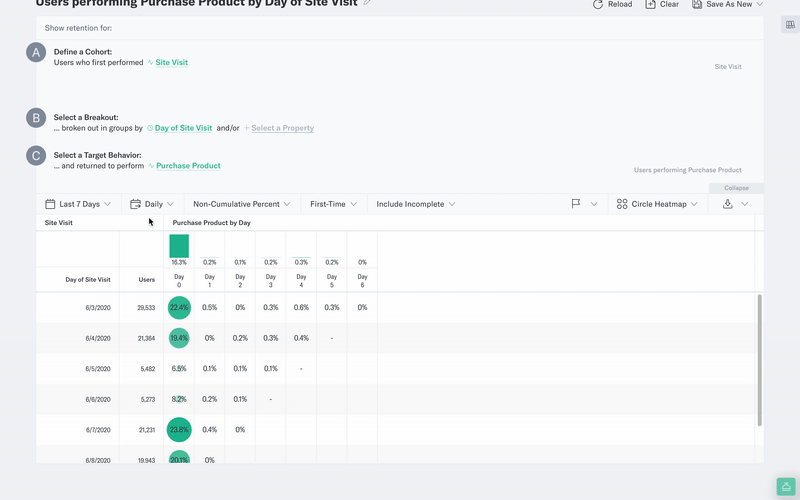Viewport: 800px width, 500px height.
Task: Click user count 5,482
Action: coord(148,369)
